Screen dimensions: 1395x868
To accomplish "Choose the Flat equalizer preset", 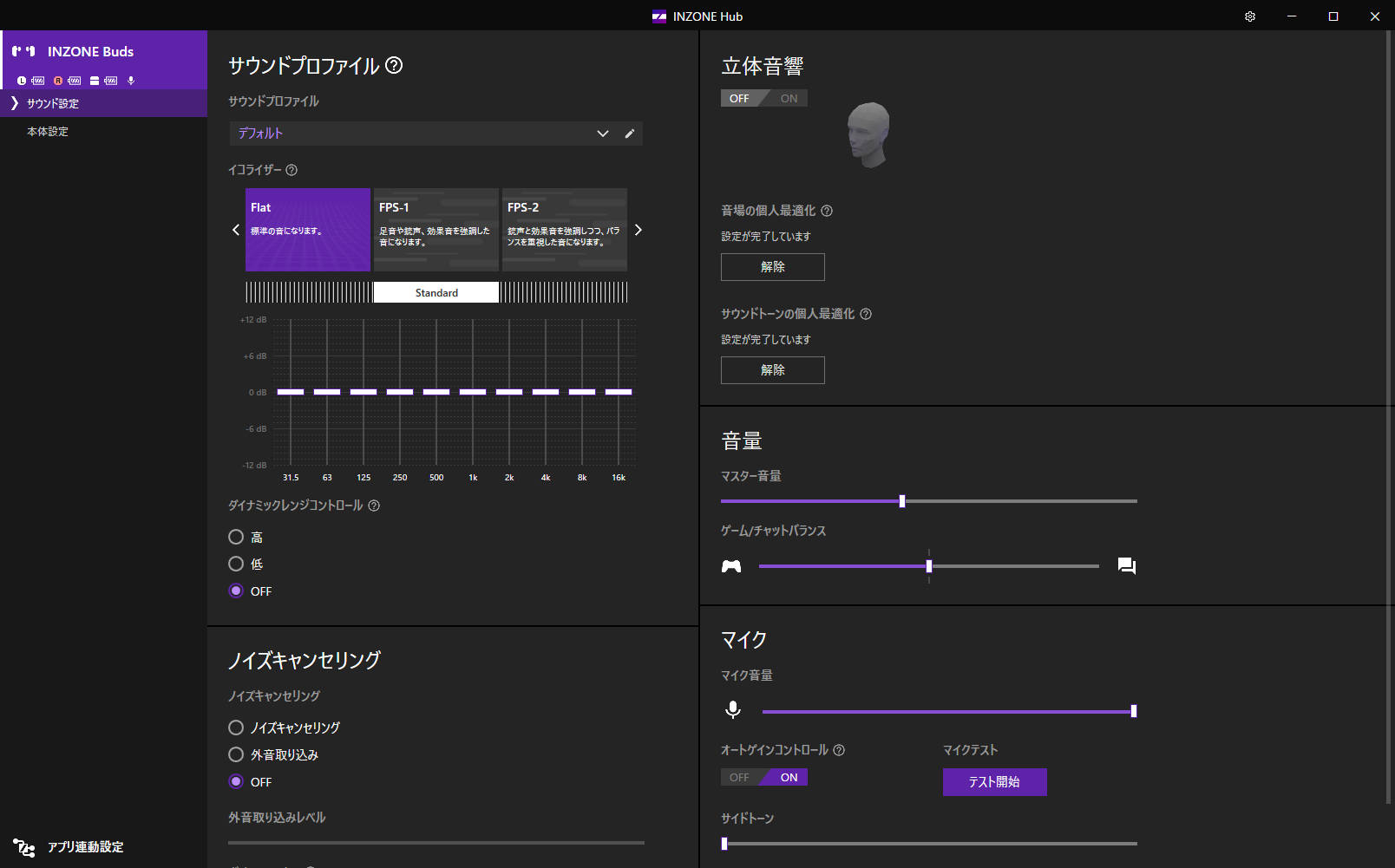I will point(308,230).
